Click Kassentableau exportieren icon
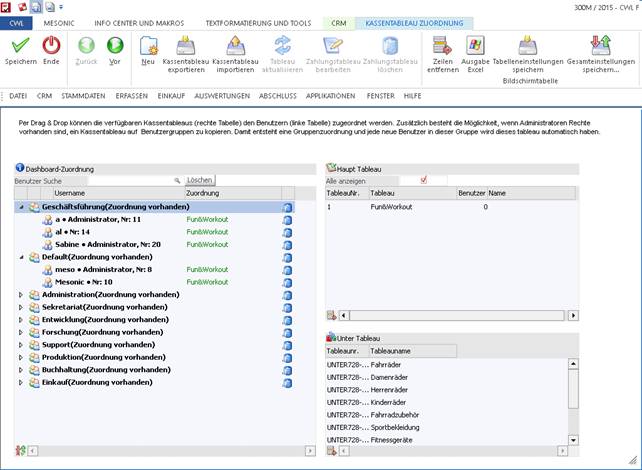This screenshot has width=642, height=470. pyautogui.click(x=184, y=46)
